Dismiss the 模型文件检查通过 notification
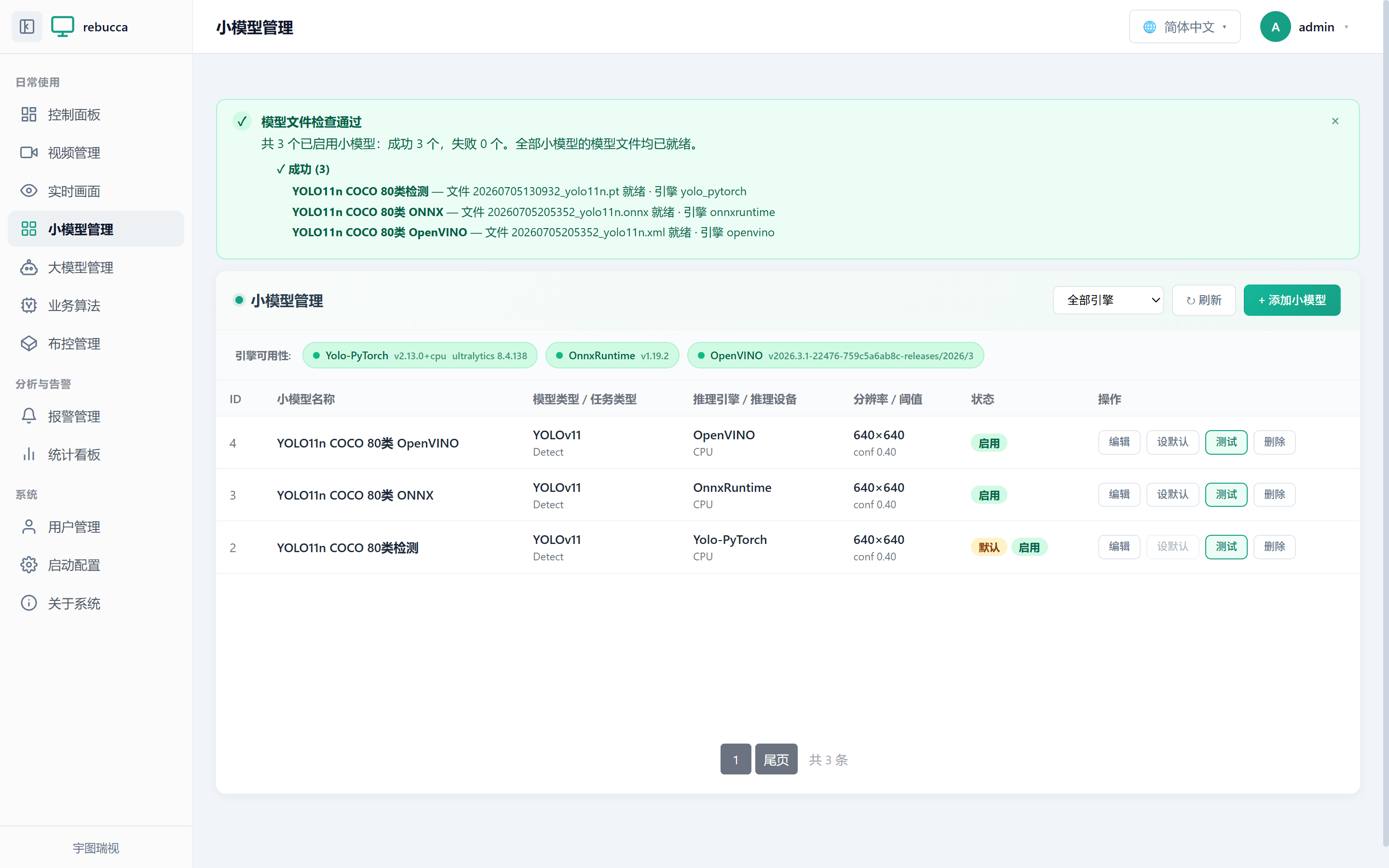Viewport: 1389px width, 868px height. pos(1335,121)
